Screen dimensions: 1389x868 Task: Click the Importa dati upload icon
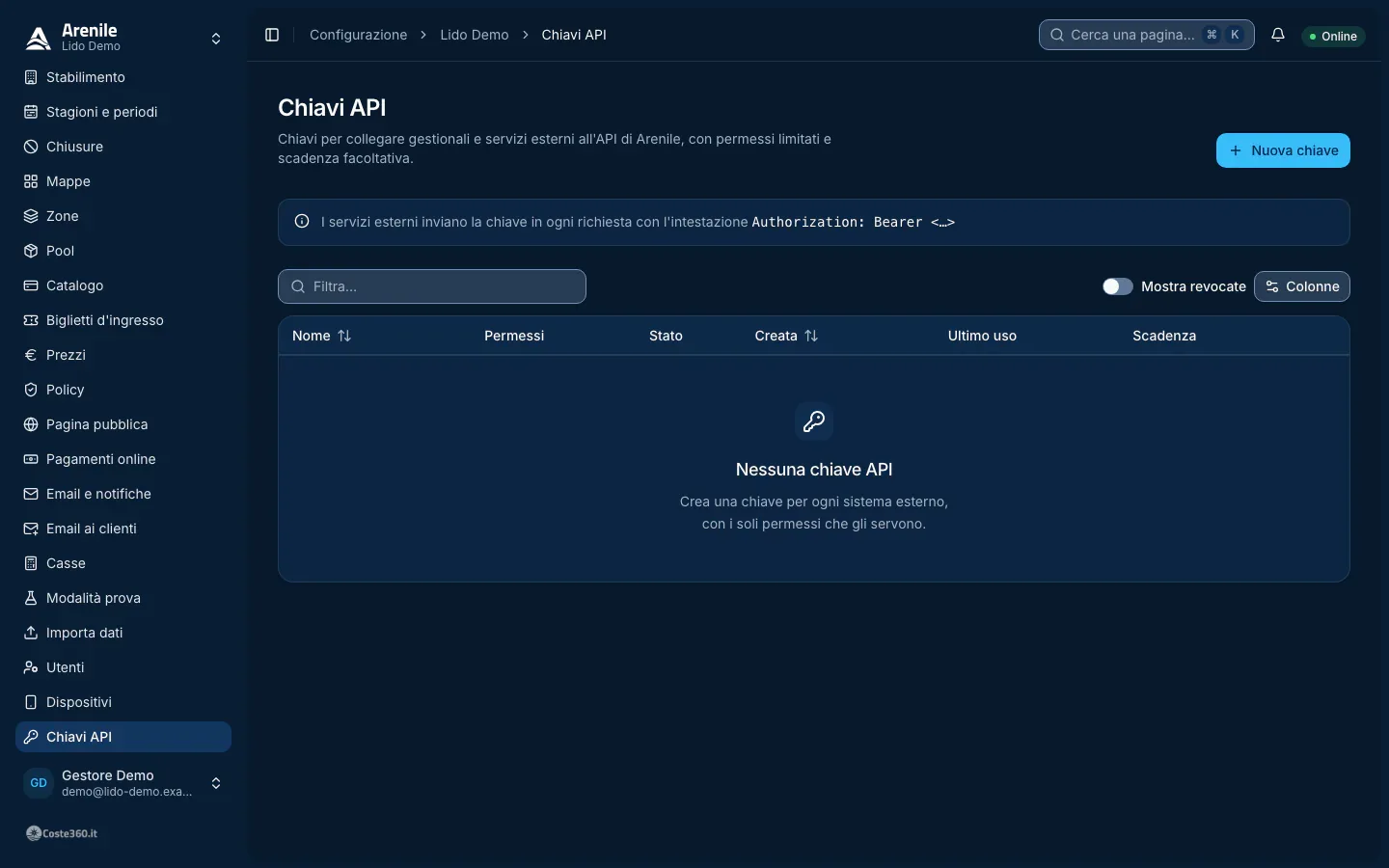tap(31, 633)
